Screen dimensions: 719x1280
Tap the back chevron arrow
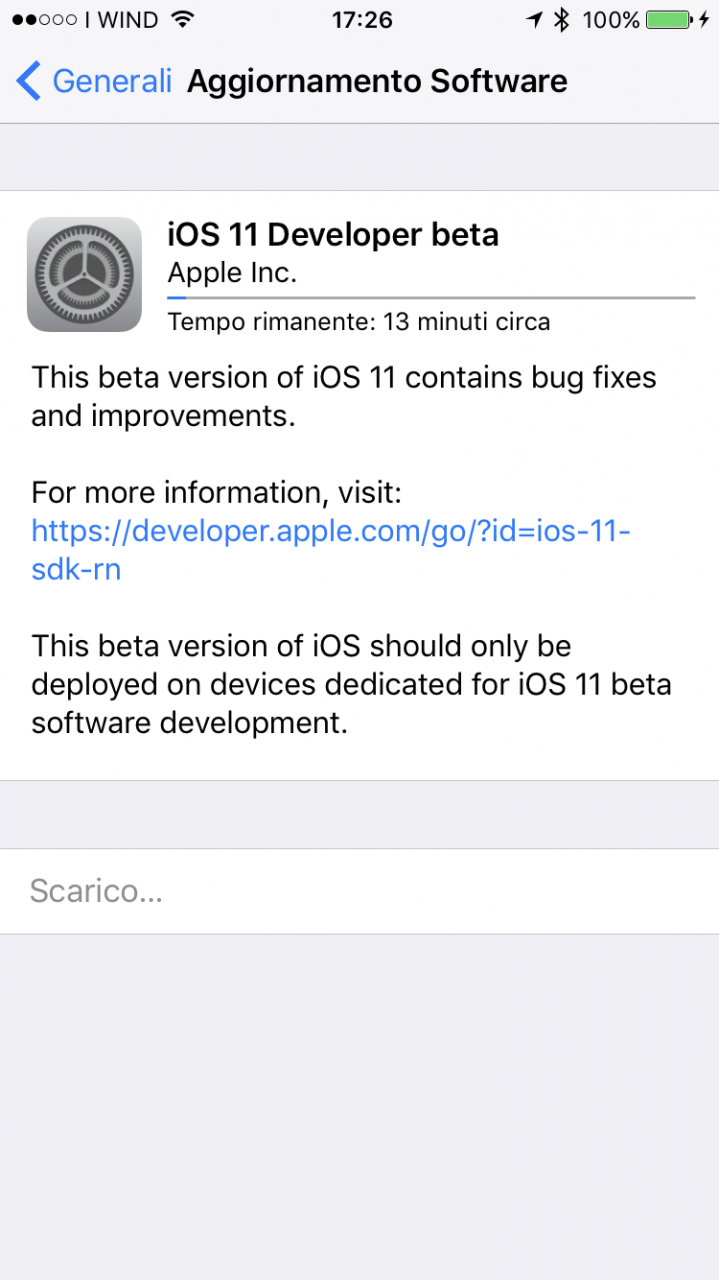29,81
